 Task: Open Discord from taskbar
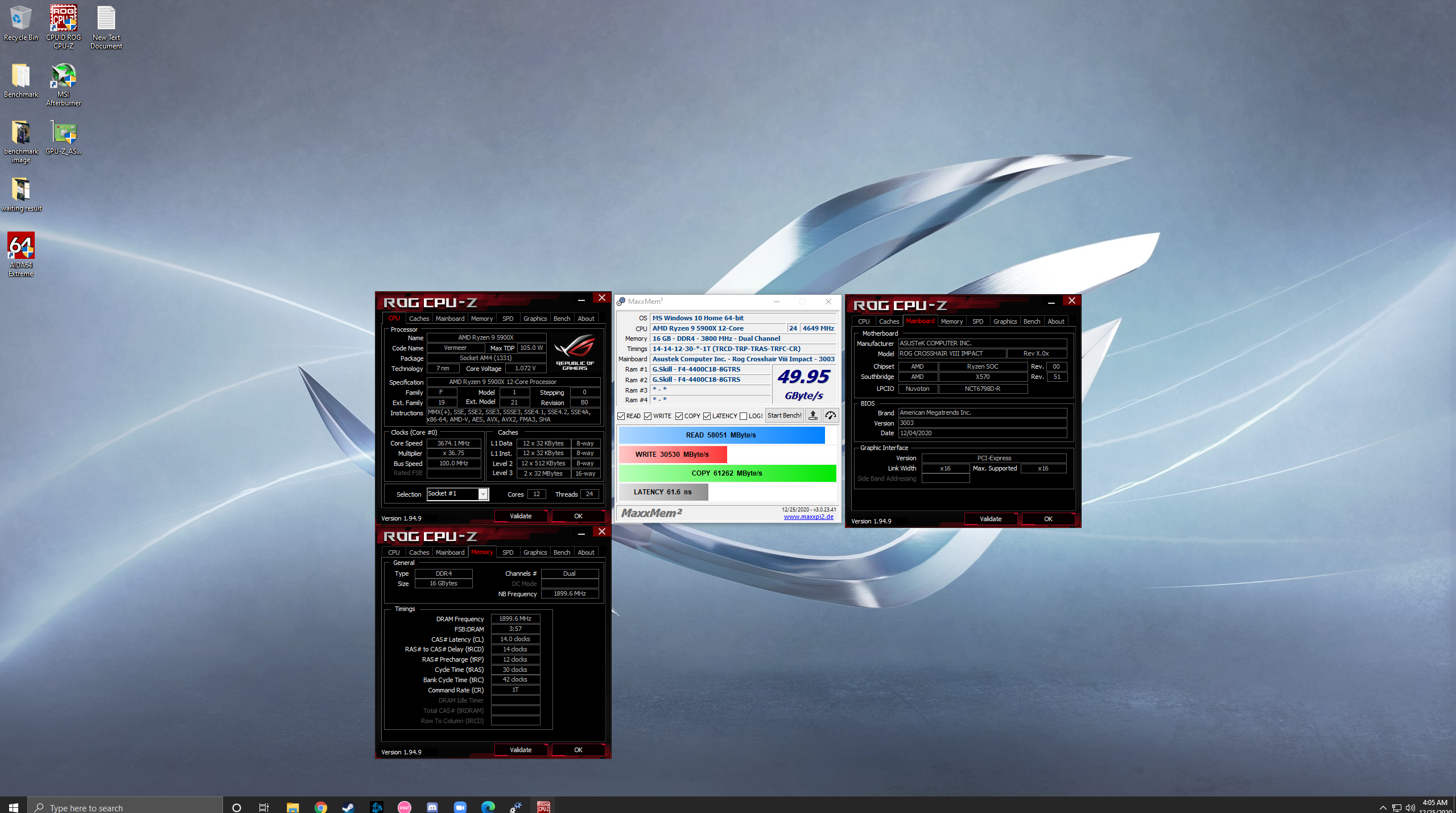coord(432,807)
